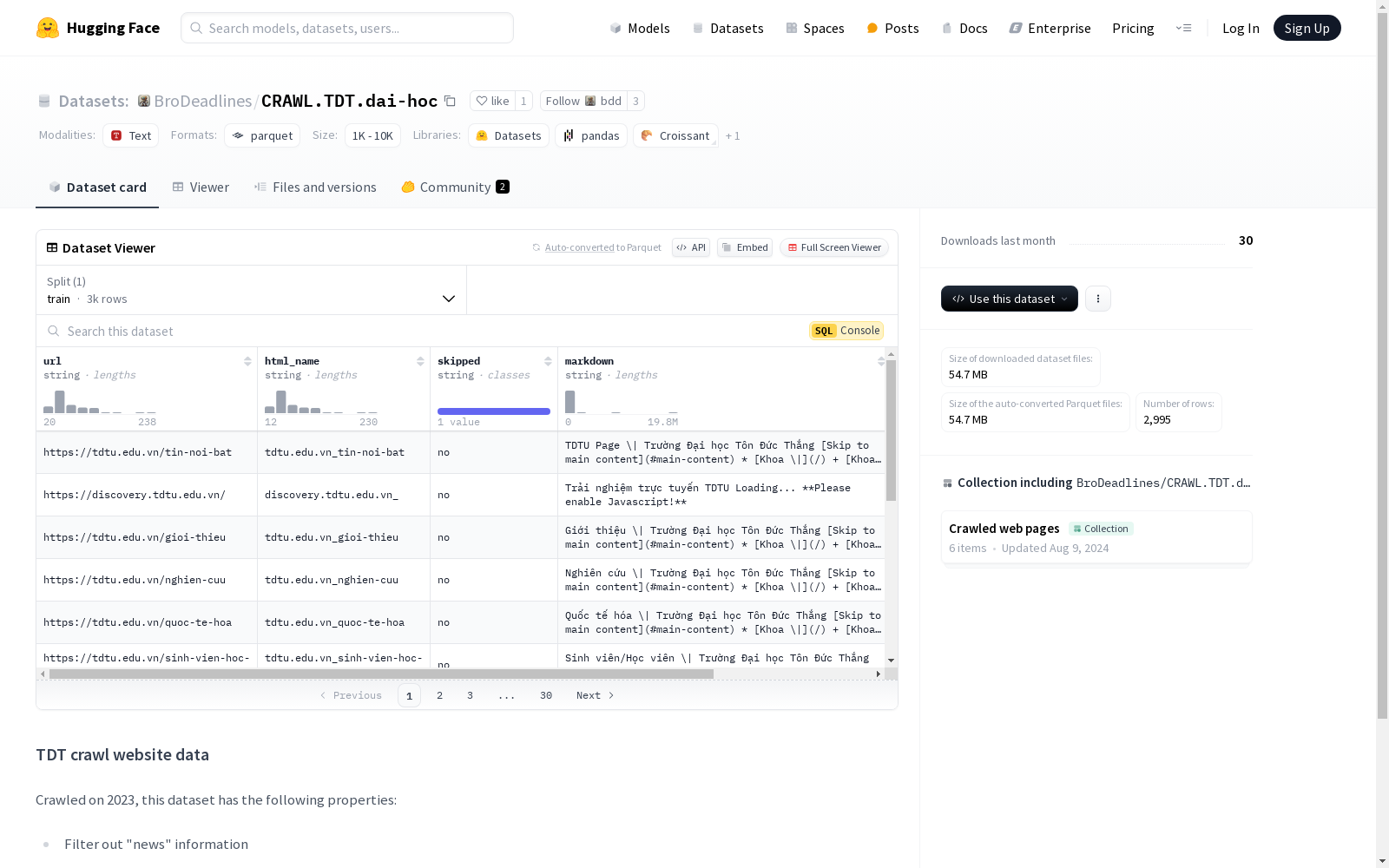Expand the train split dropdown
This screenshot has width=1389, height=868.
tap(252, 290)
